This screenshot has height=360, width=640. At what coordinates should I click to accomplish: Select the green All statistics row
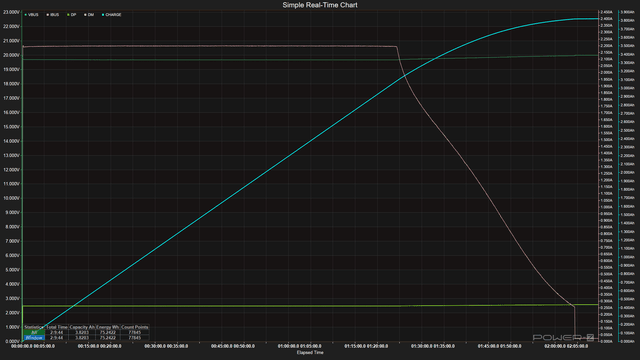pyautogui.click(x=34, y=333)
